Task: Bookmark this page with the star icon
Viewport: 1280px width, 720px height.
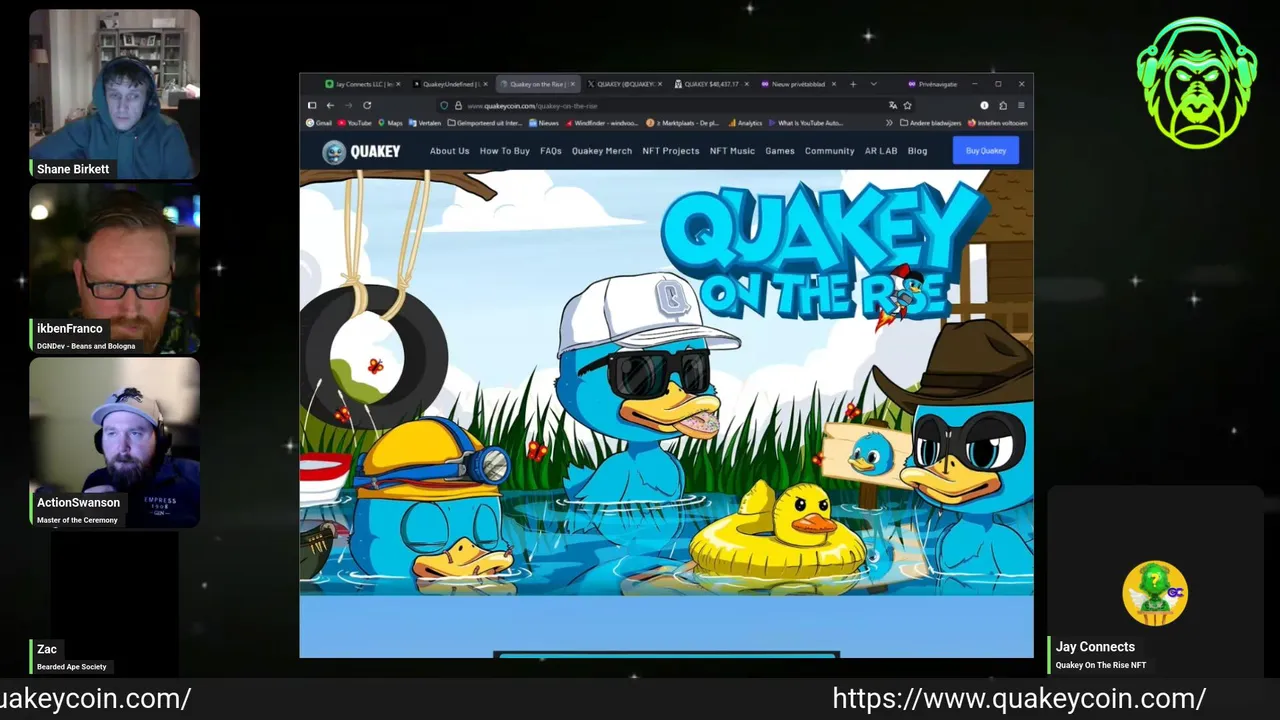Action: 908,105
